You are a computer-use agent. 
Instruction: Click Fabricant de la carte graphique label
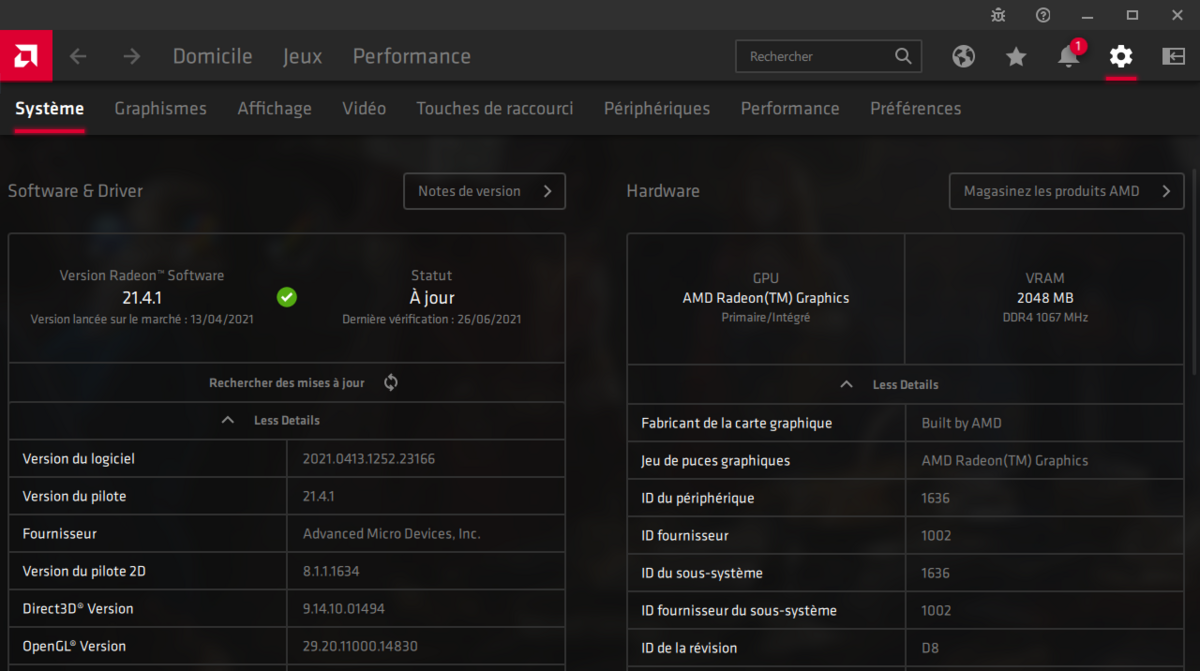coord(737,423)
